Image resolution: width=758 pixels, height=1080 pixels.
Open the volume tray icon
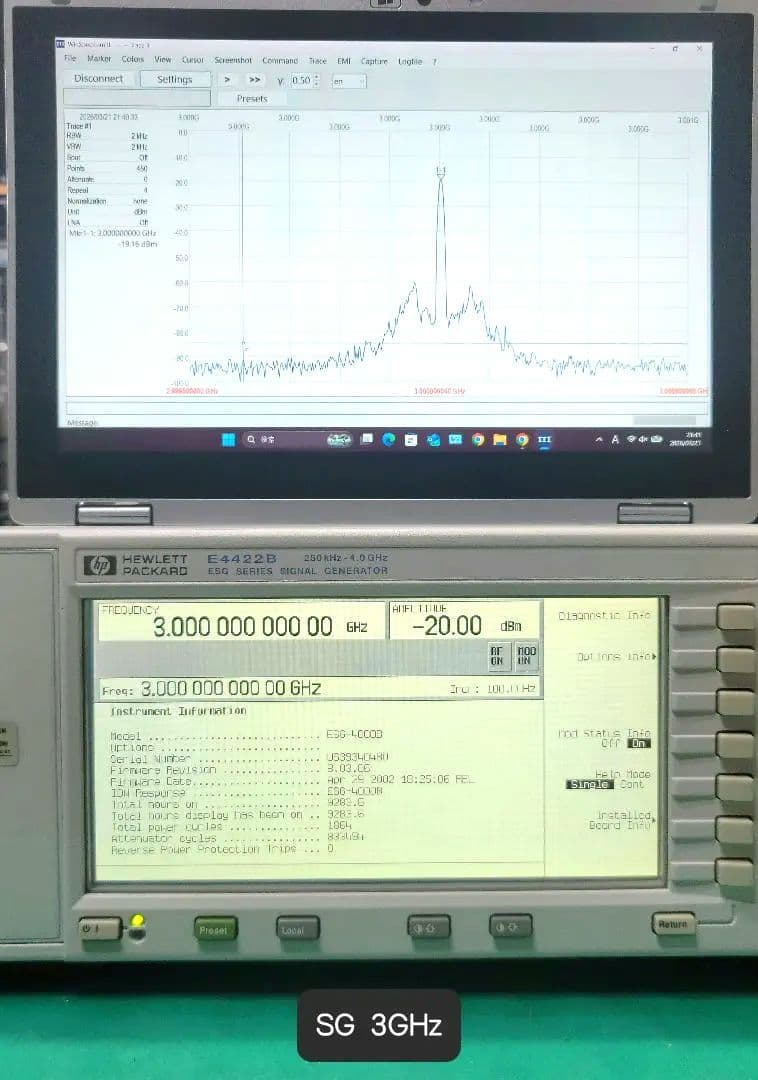coord(643,439)
